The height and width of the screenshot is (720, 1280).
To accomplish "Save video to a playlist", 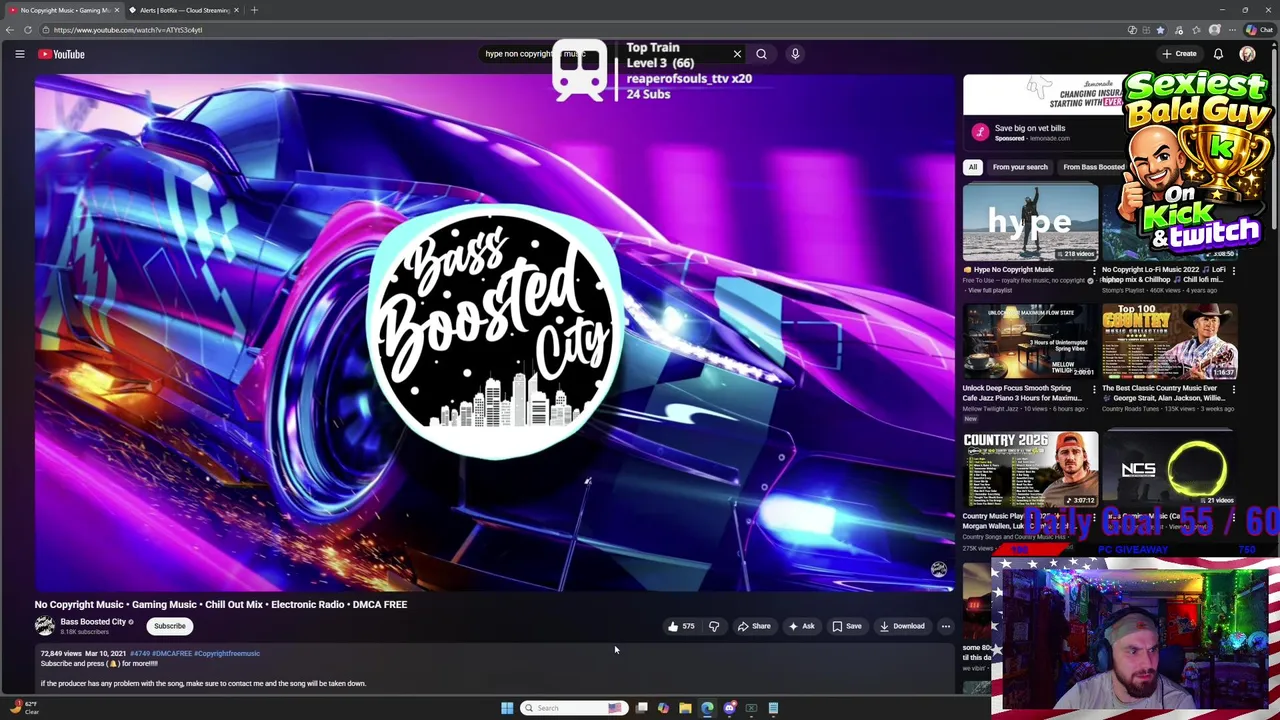I will [x=846, y=626].
